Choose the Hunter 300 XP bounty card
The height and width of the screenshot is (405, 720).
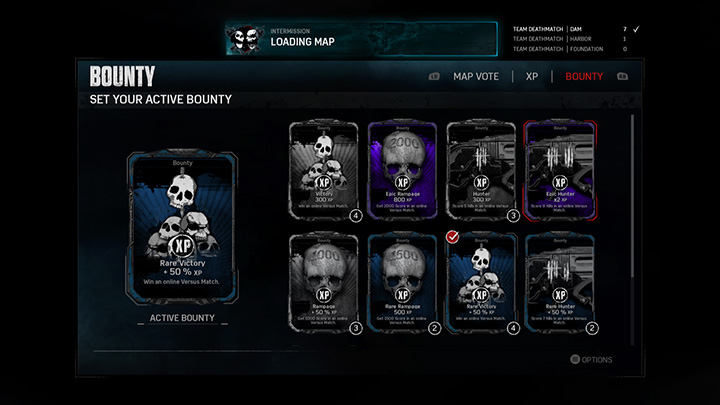[x=481, y=170]
